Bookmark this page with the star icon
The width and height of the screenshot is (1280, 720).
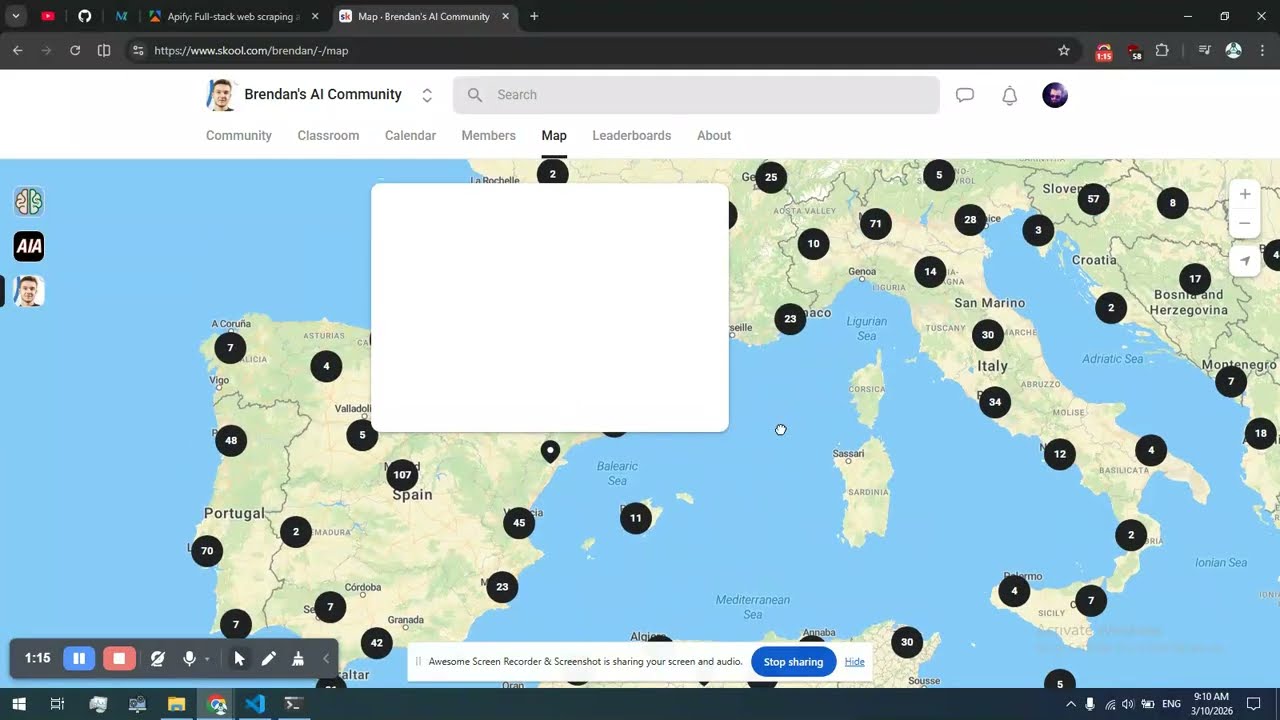pyautogui.click(x=1064, y=50)
